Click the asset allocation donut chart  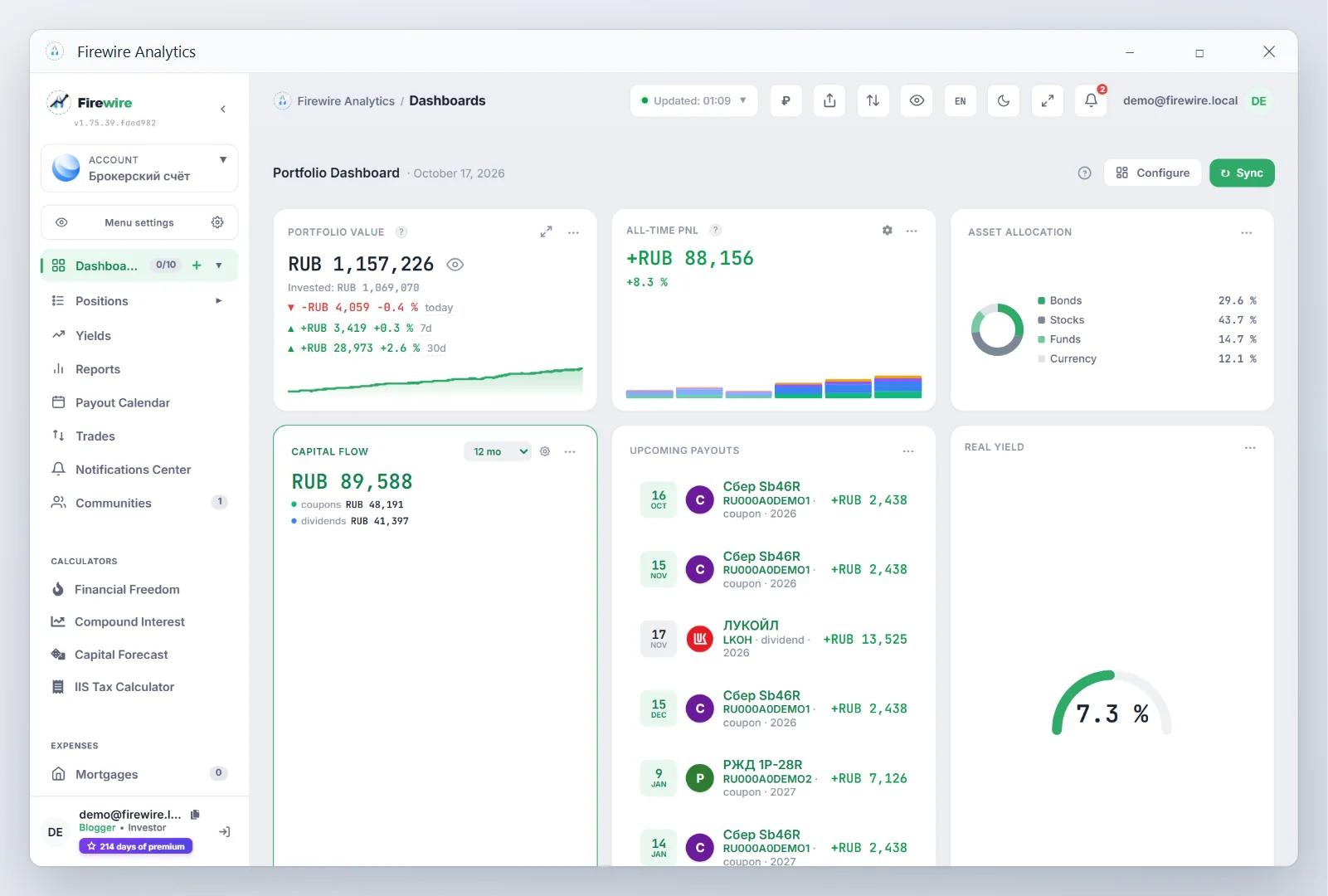[997, 329]
